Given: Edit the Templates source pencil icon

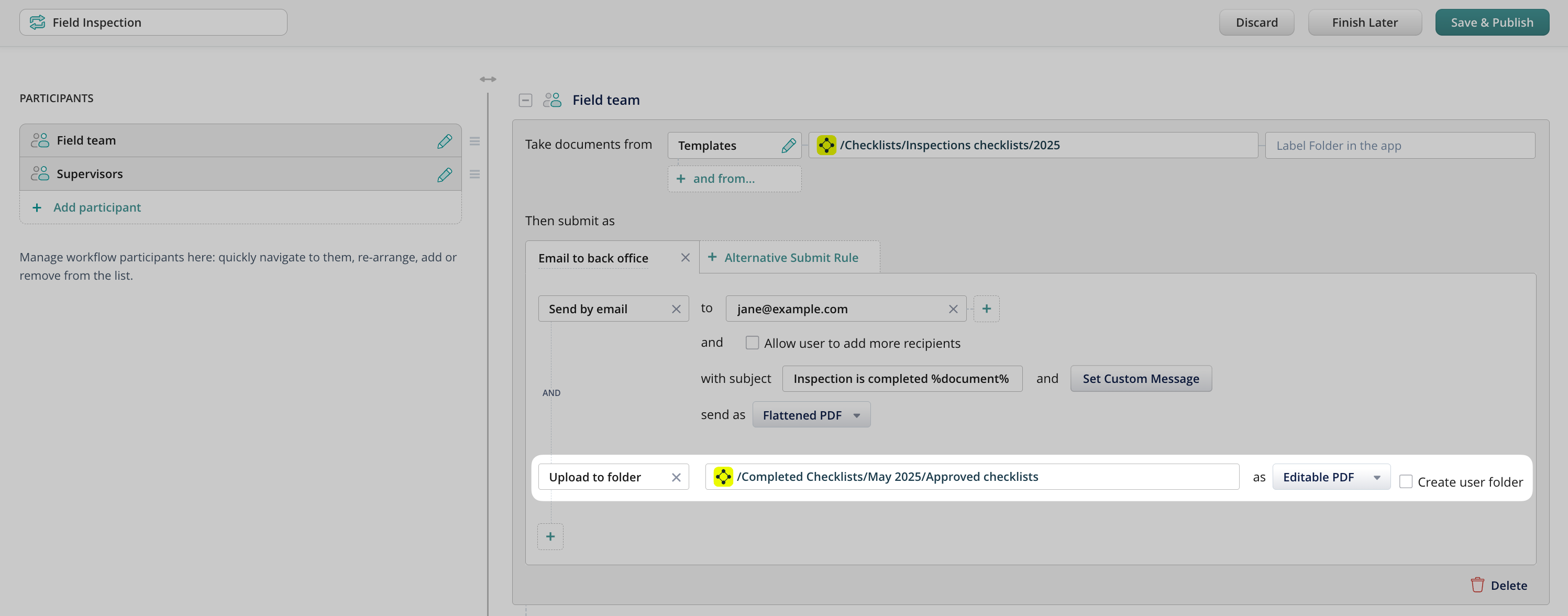Looking at the screenshot, I should click(788, 146).
